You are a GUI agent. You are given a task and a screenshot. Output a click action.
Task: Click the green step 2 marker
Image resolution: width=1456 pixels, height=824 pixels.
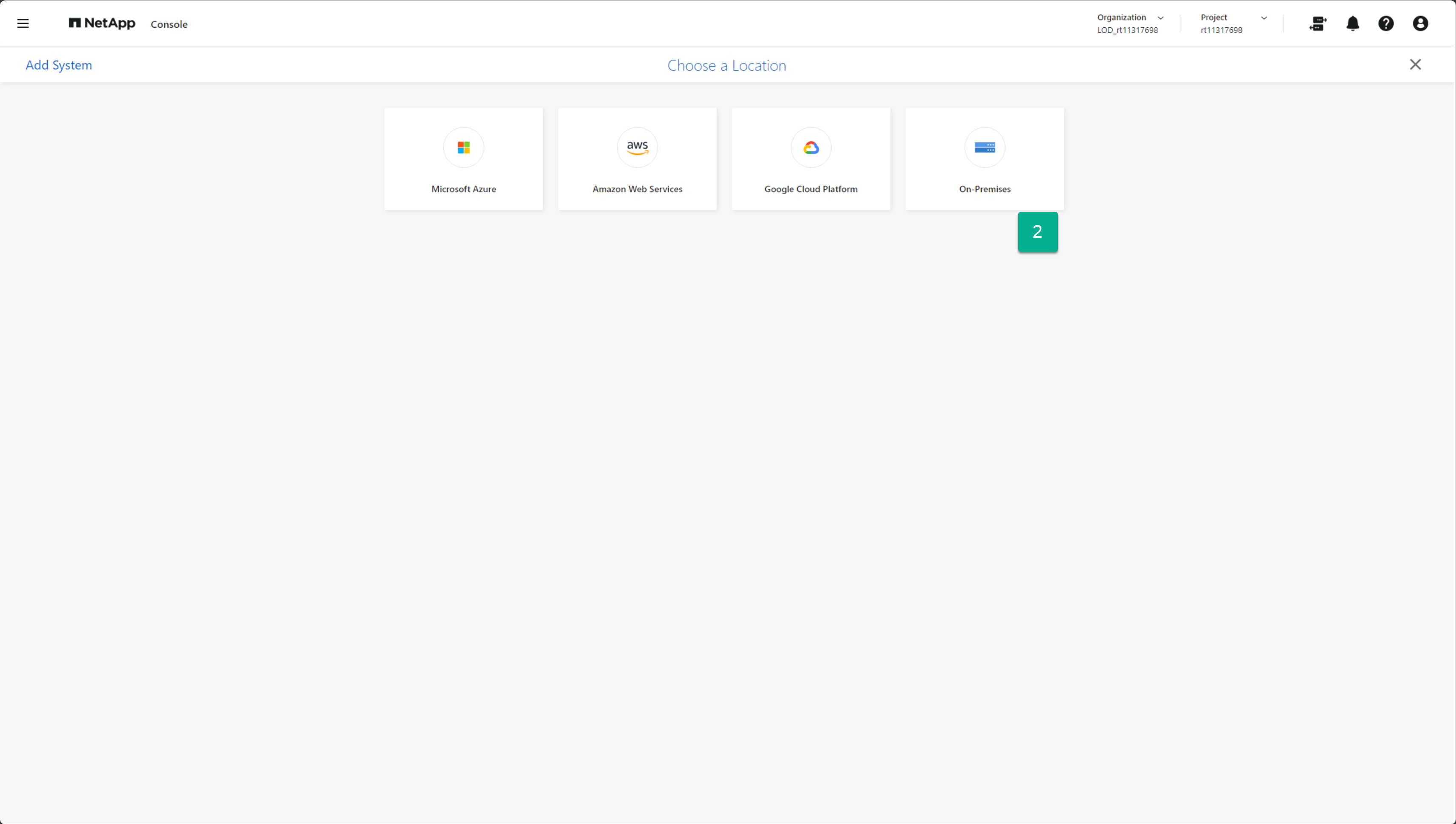point(1037,232)
